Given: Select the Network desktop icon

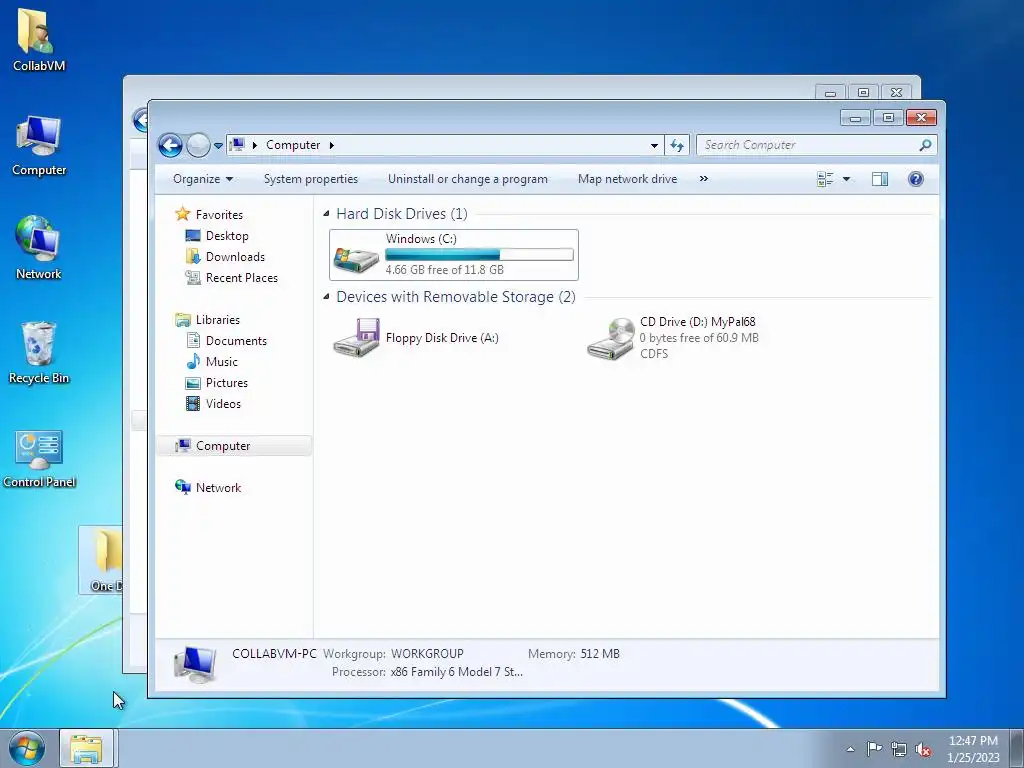Looking at the screenshot, I should pyautogui.click(x=39, y=248).
